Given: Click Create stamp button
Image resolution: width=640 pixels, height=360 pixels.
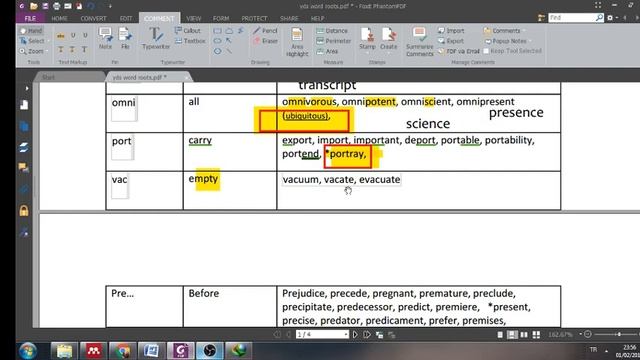Looking at the screenshot, I should tap(389, 38).
